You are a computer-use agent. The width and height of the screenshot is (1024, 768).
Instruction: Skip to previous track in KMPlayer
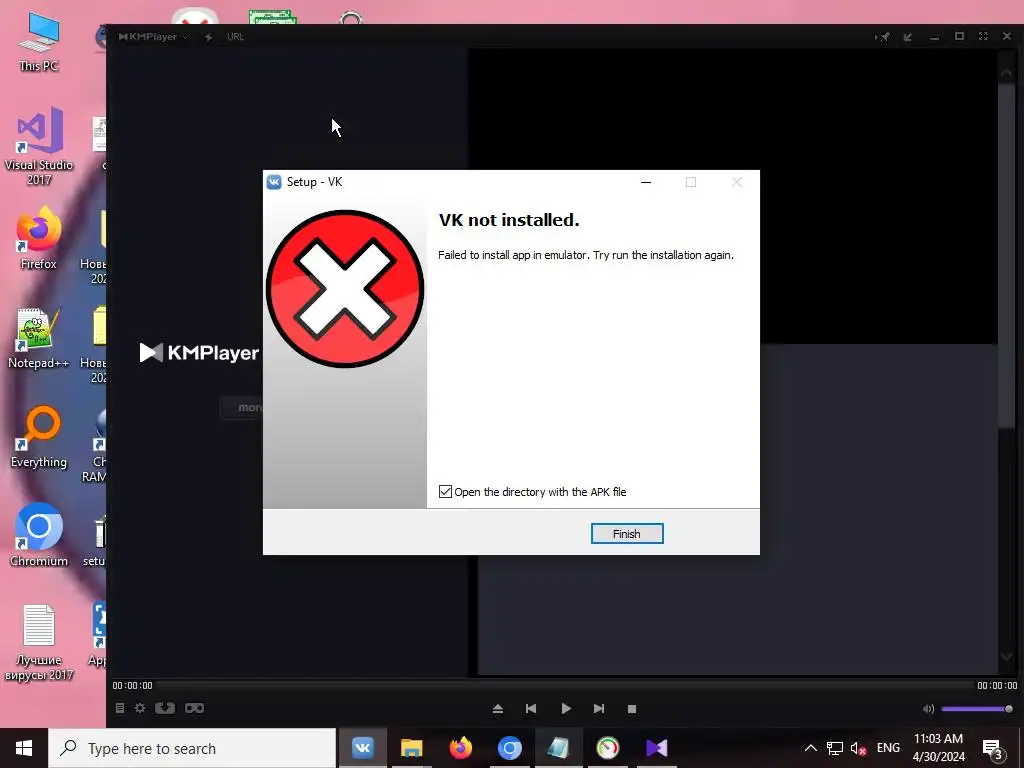point(531,709)
